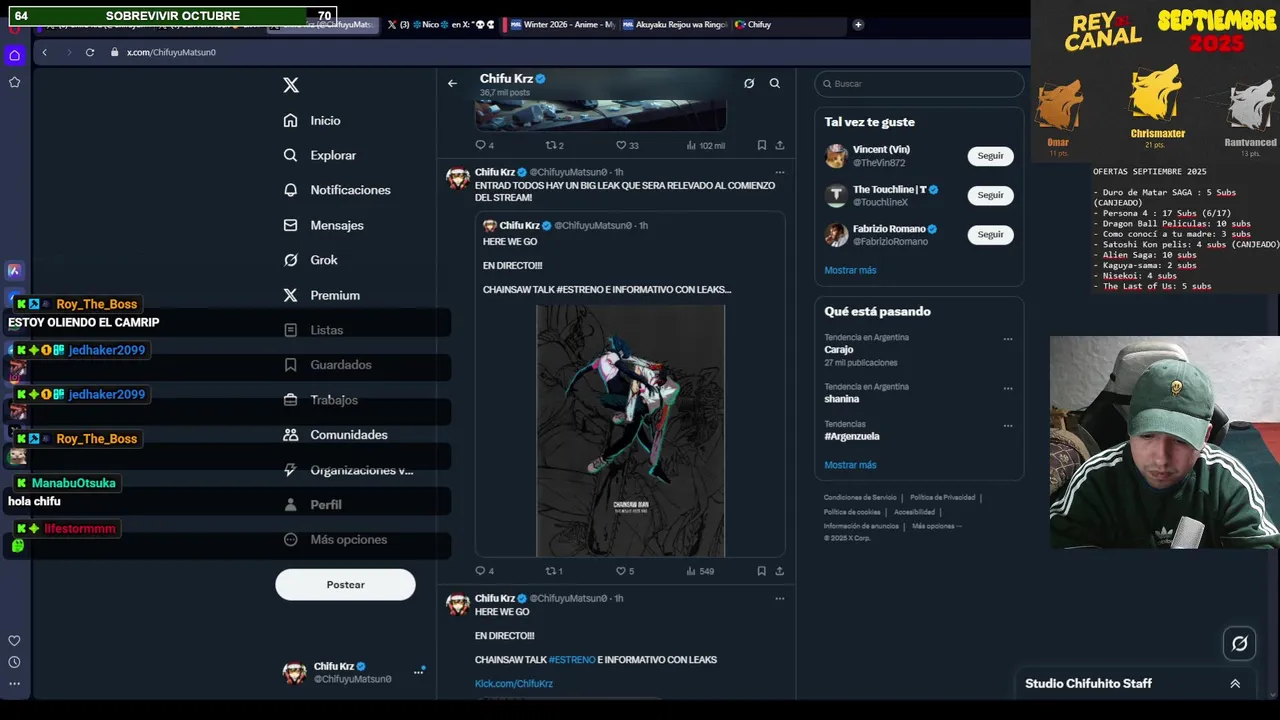Switch to the Akuyaku Reijou wa Ringoku tab
Viewport: 1280px width, 720px height.
click(x=674, y=24)
